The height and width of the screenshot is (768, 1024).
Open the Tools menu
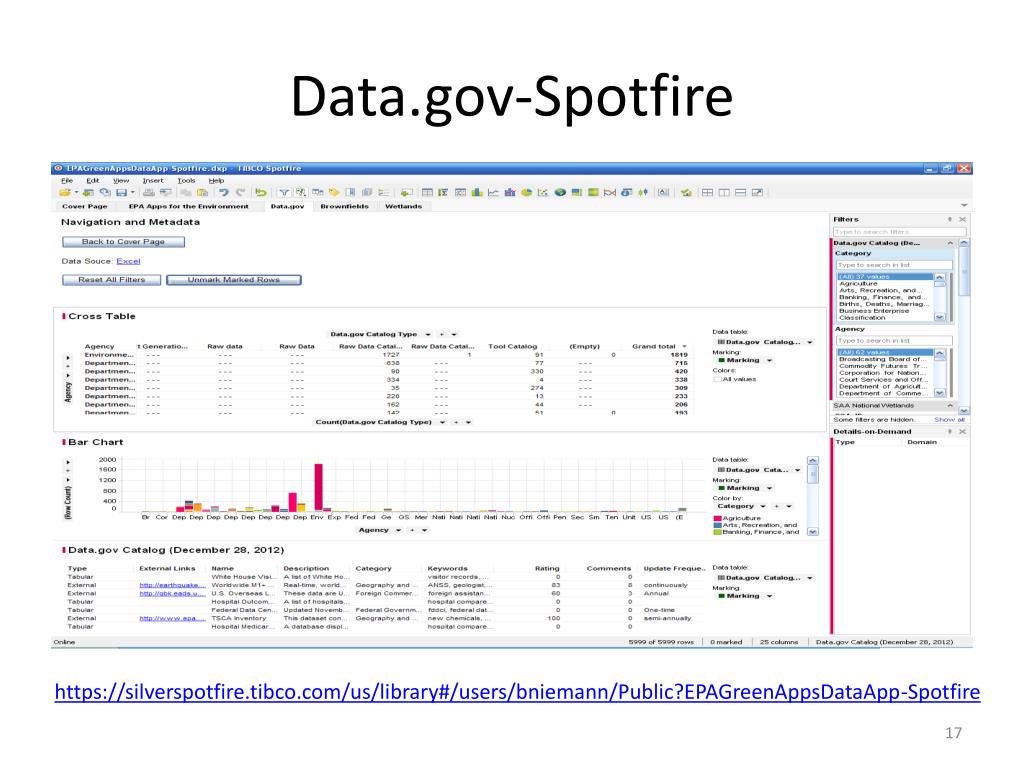(x=186, y=181)
